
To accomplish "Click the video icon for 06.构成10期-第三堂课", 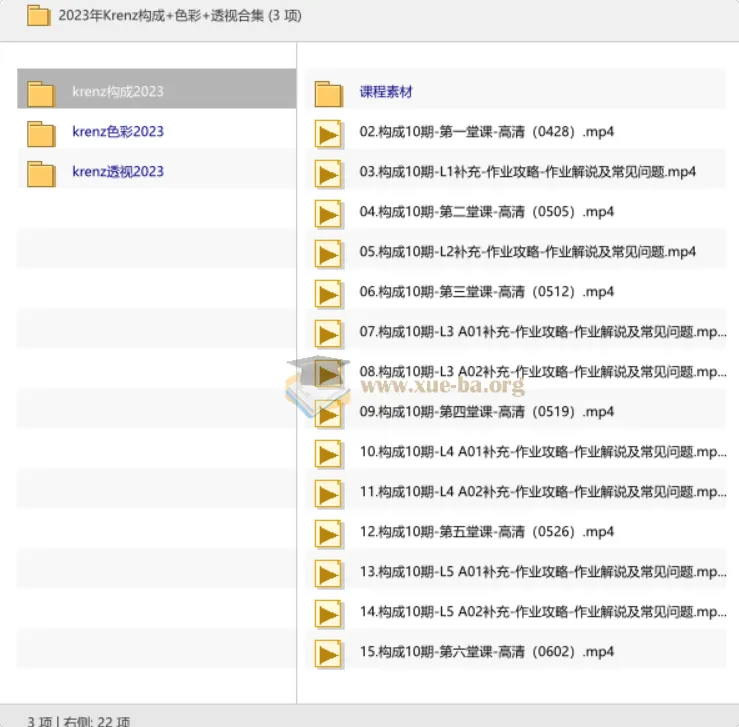I will (x=328, y=294).
